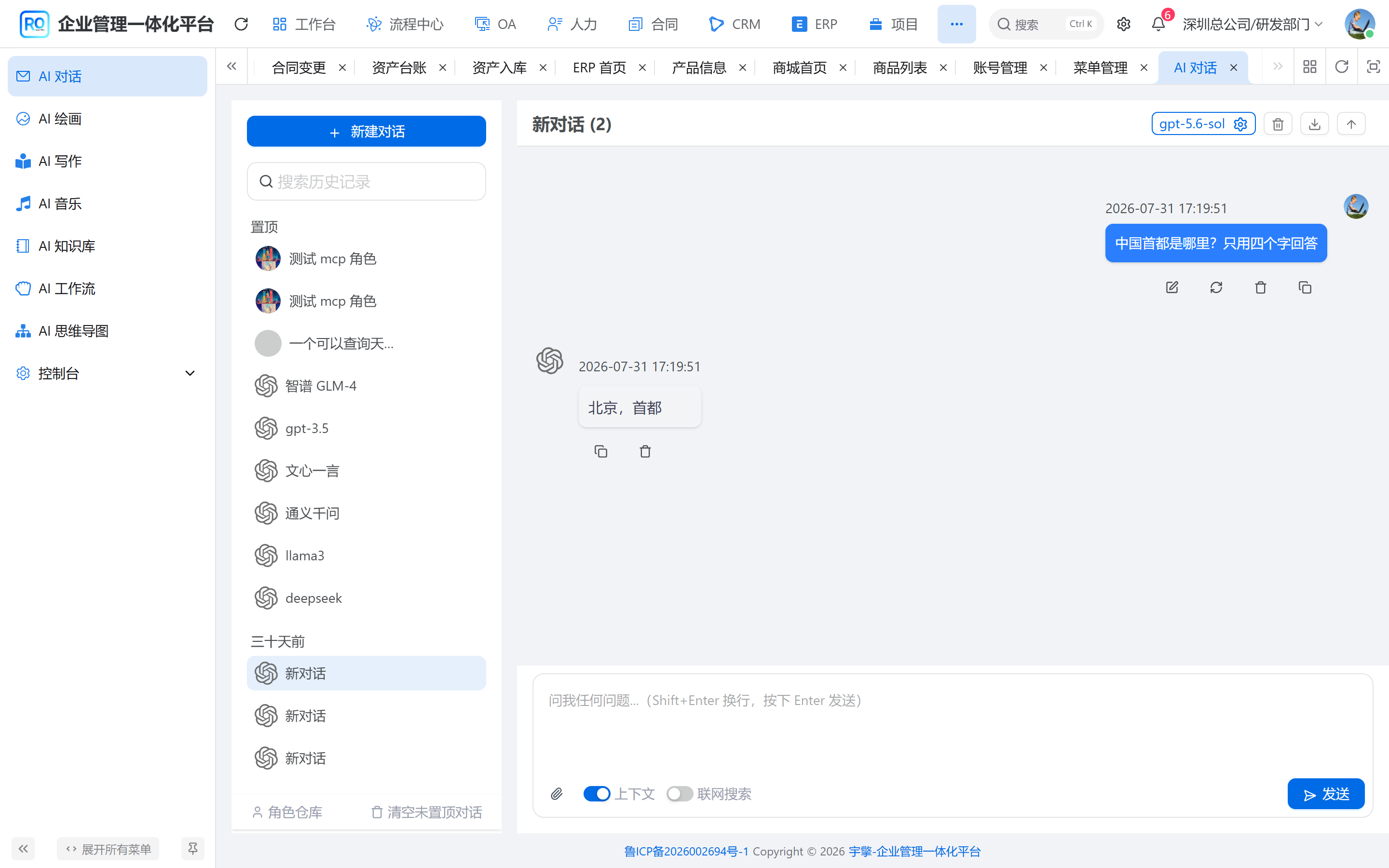Switch to the 资产台账 tab

[x=399, y=68]
